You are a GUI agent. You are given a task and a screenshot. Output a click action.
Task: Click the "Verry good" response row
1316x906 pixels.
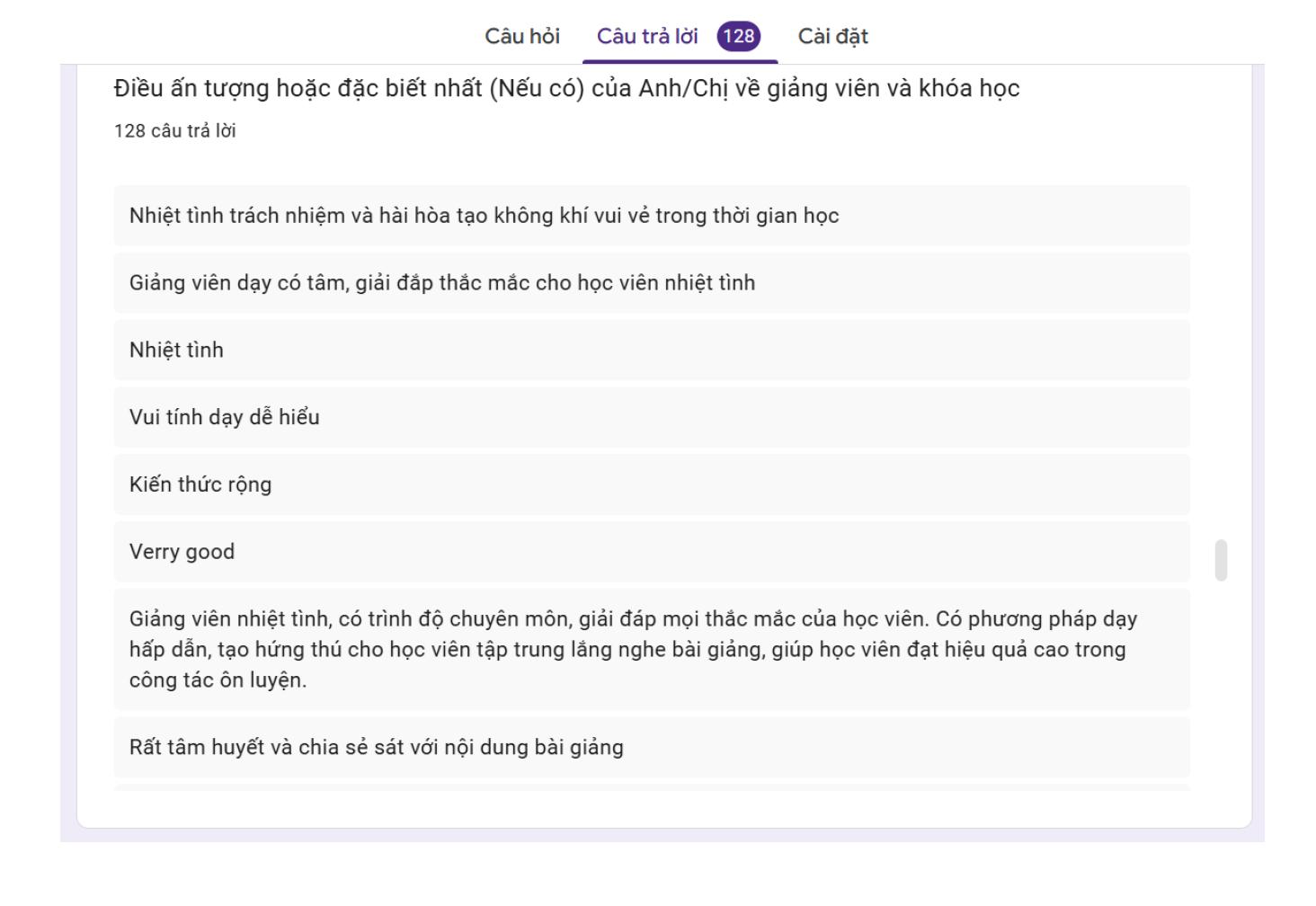coord(182,552)
